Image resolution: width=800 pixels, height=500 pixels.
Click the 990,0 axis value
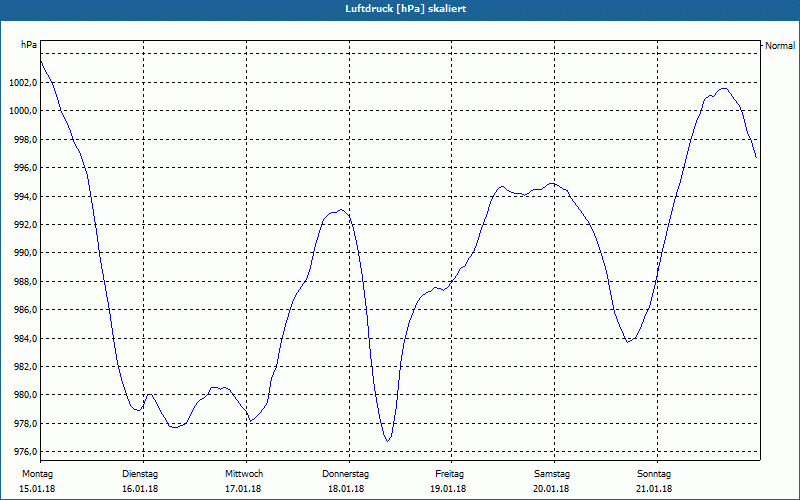pos(26,253)
